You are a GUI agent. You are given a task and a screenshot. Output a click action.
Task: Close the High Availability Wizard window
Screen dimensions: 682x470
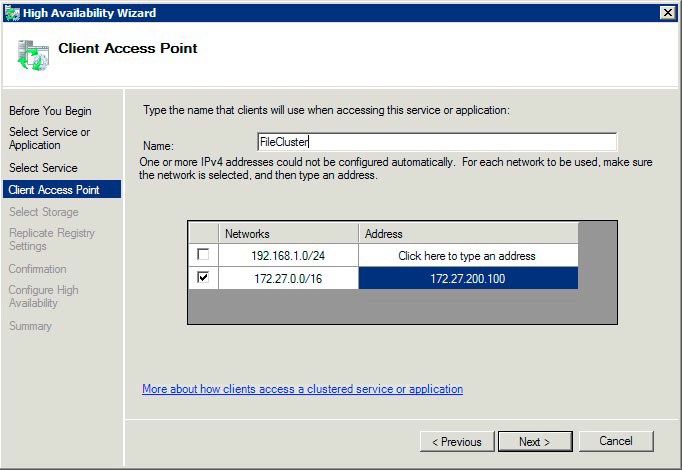667,13
